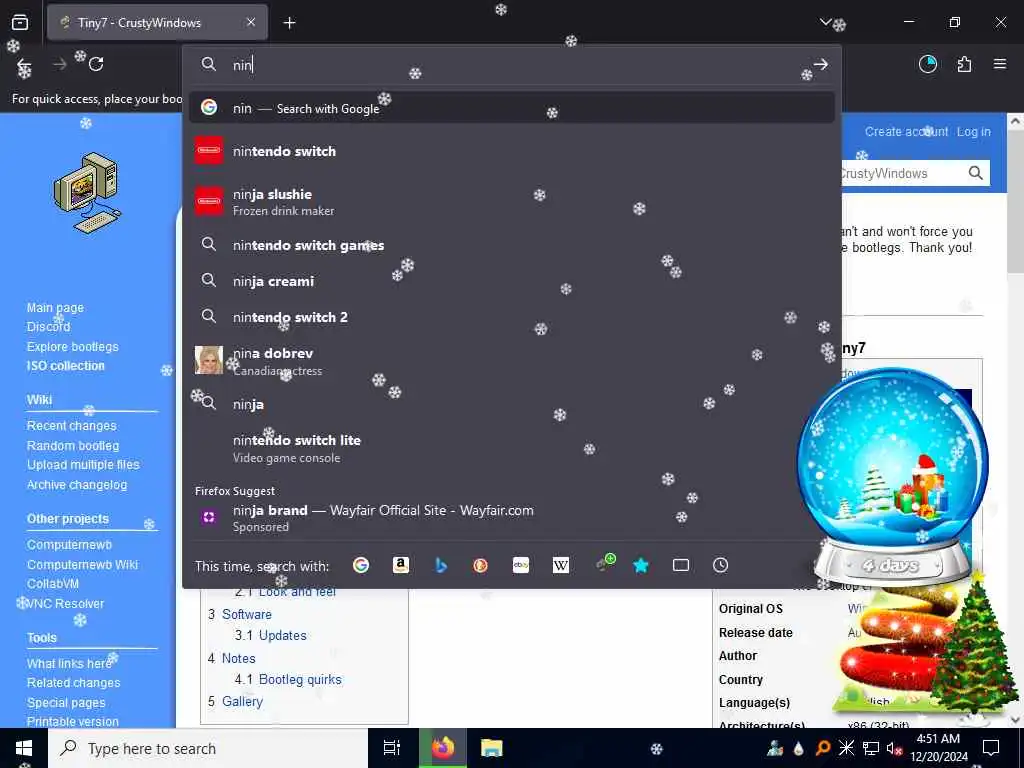
Task: Open the Firefox application menu
Action: [x=1000, y=64]
